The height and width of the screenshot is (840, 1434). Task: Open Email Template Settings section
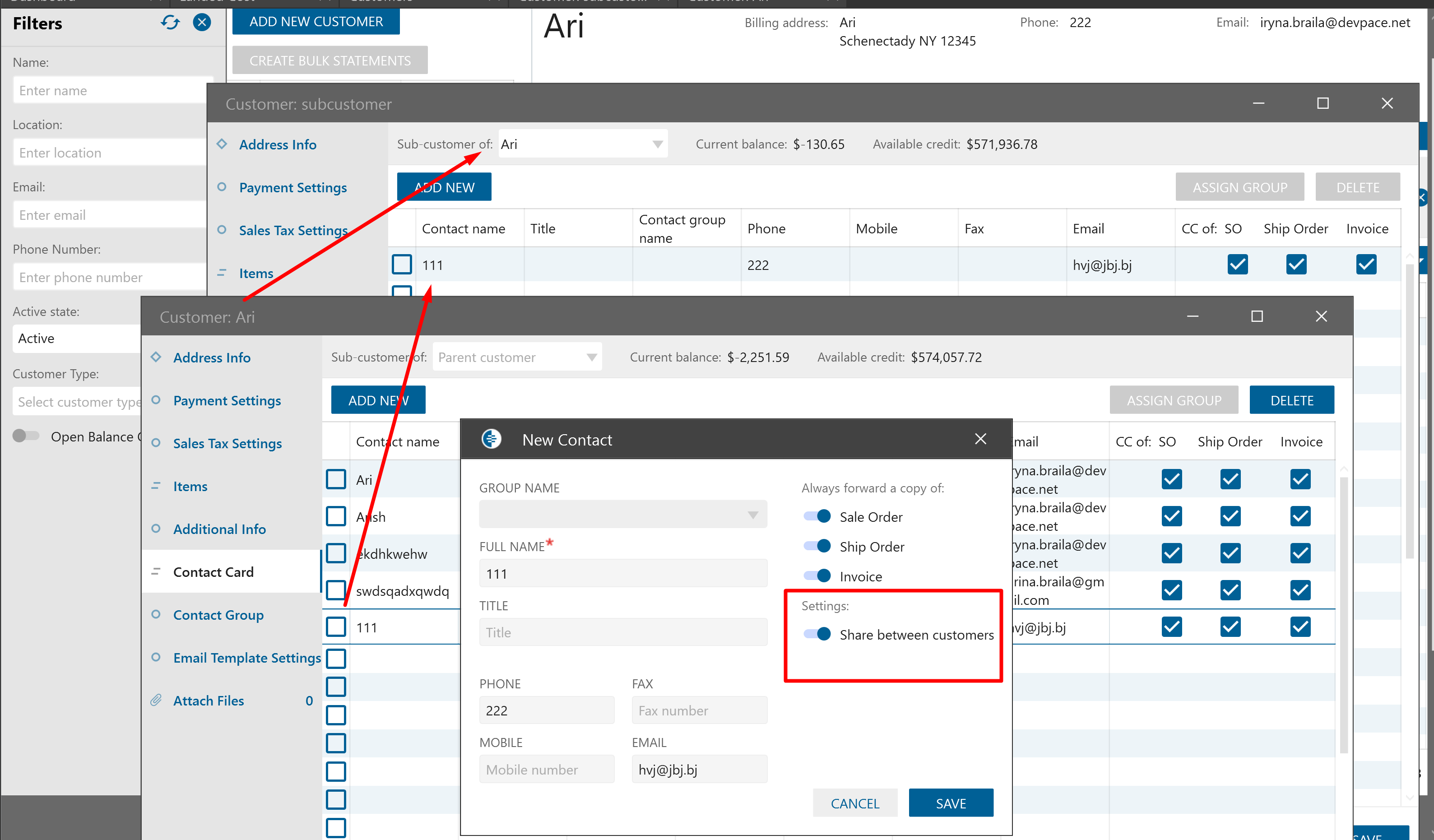pyautogui.click(x=247, y=658)
